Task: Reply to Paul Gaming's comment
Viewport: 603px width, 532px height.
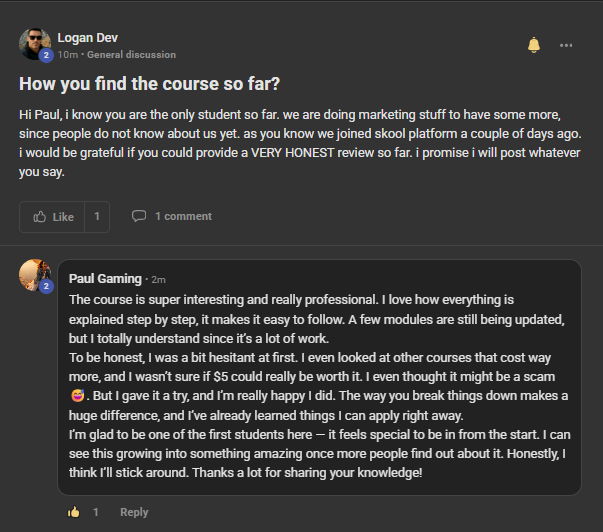Action: tap(134, 512)
